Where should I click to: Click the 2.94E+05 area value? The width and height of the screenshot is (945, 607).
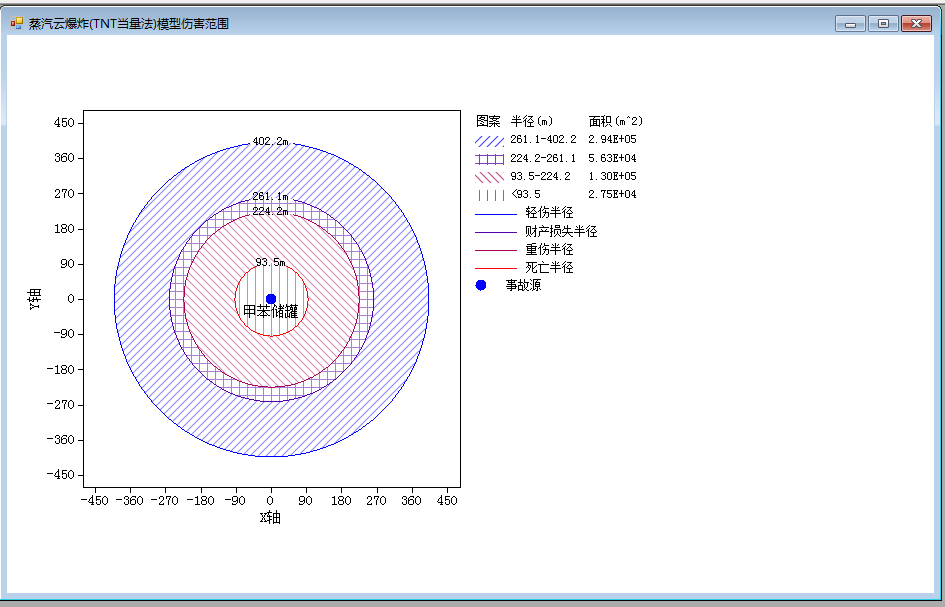pos(612,139)
